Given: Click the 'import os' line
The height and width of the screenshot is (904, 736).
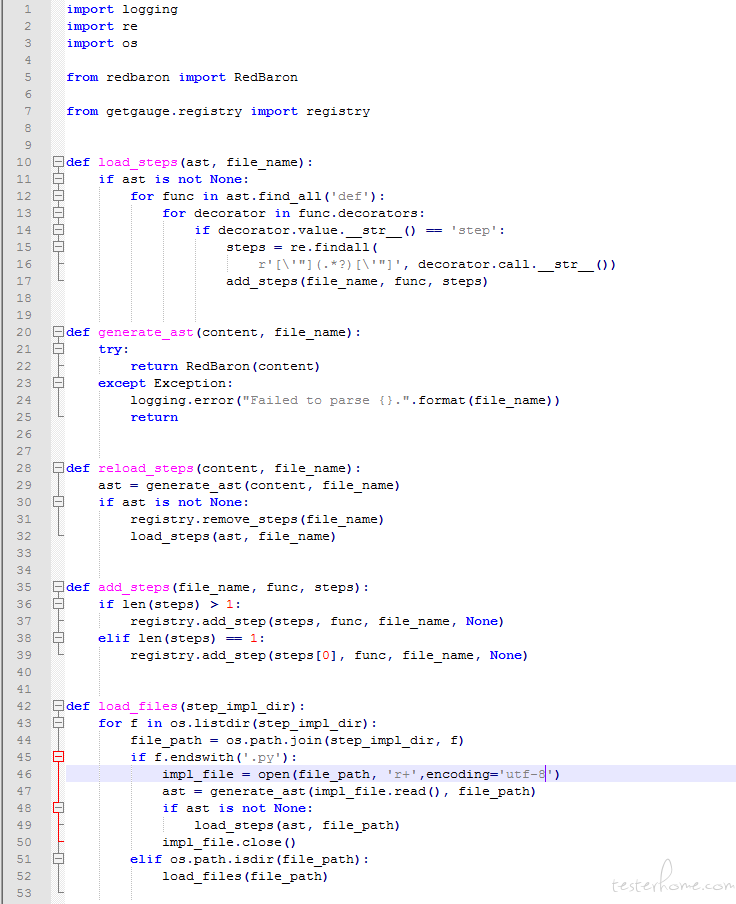Looking at the screenshot, I should pos(102,44).
